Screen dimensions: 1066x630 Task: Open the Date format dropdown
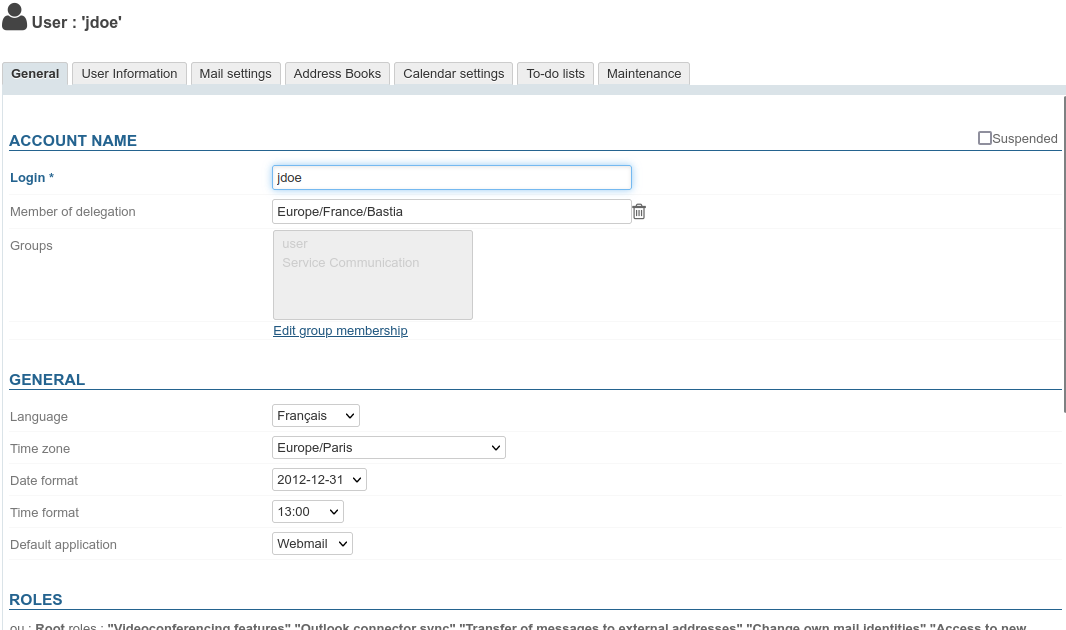pyautogui.click(x=319, y=479)
